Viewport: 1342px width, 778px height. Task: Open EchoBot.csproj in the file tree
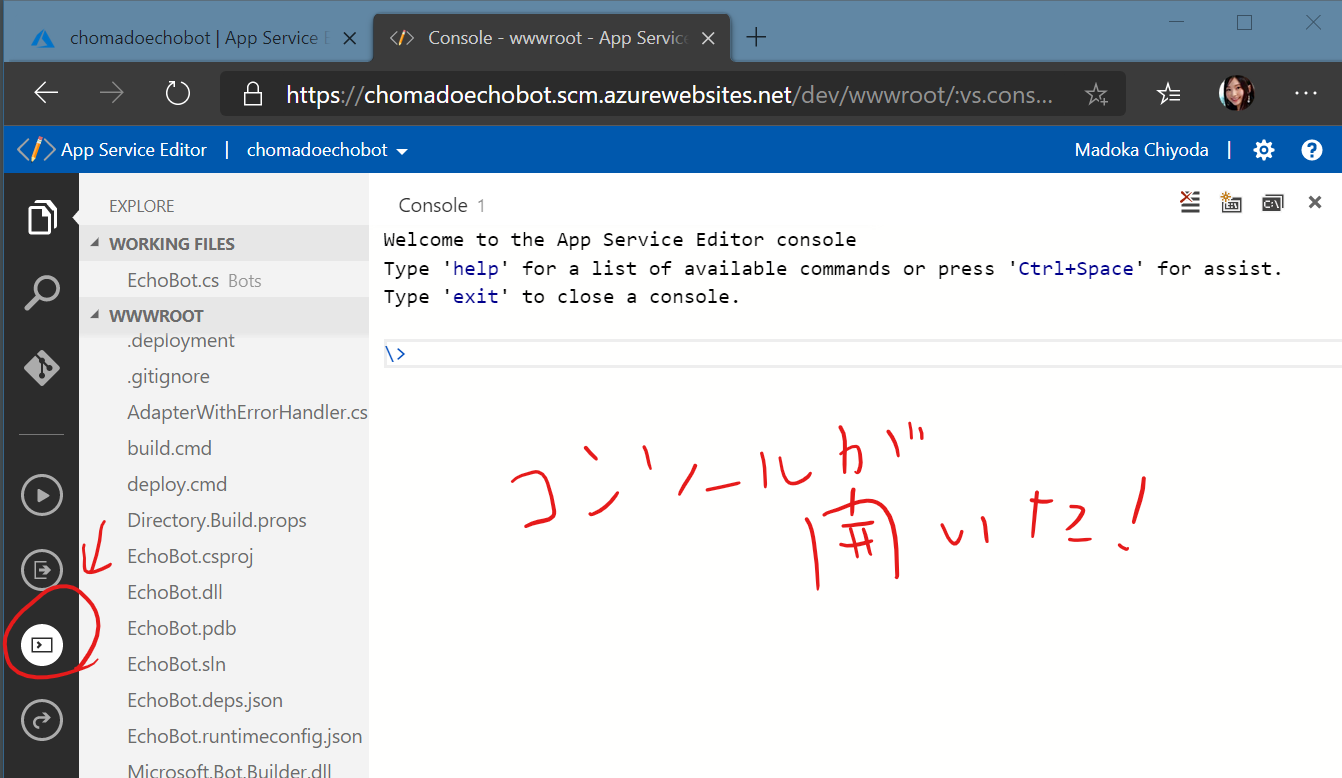pos(190,557)
